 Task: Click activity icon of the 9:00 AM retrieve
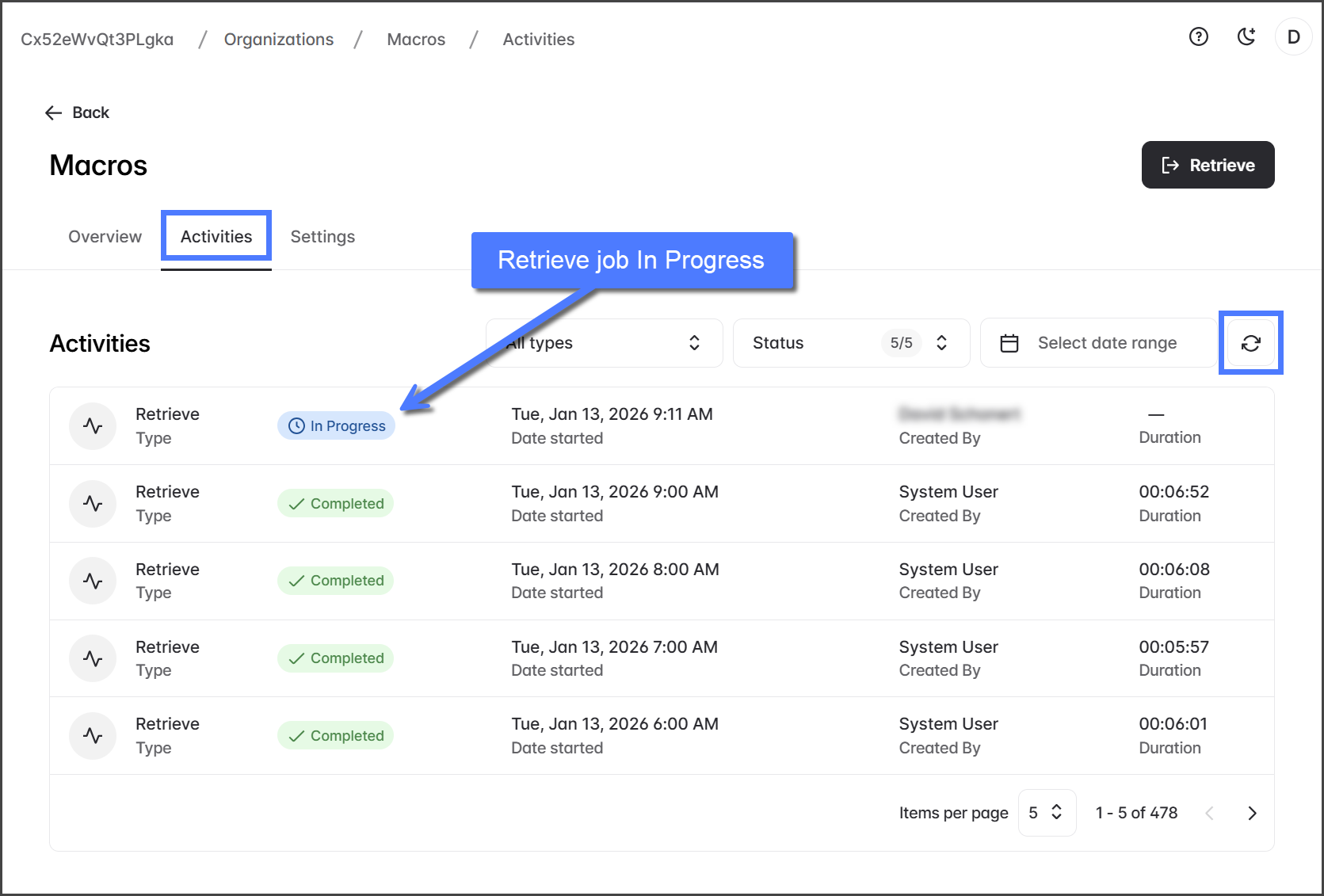pos(93,504)
